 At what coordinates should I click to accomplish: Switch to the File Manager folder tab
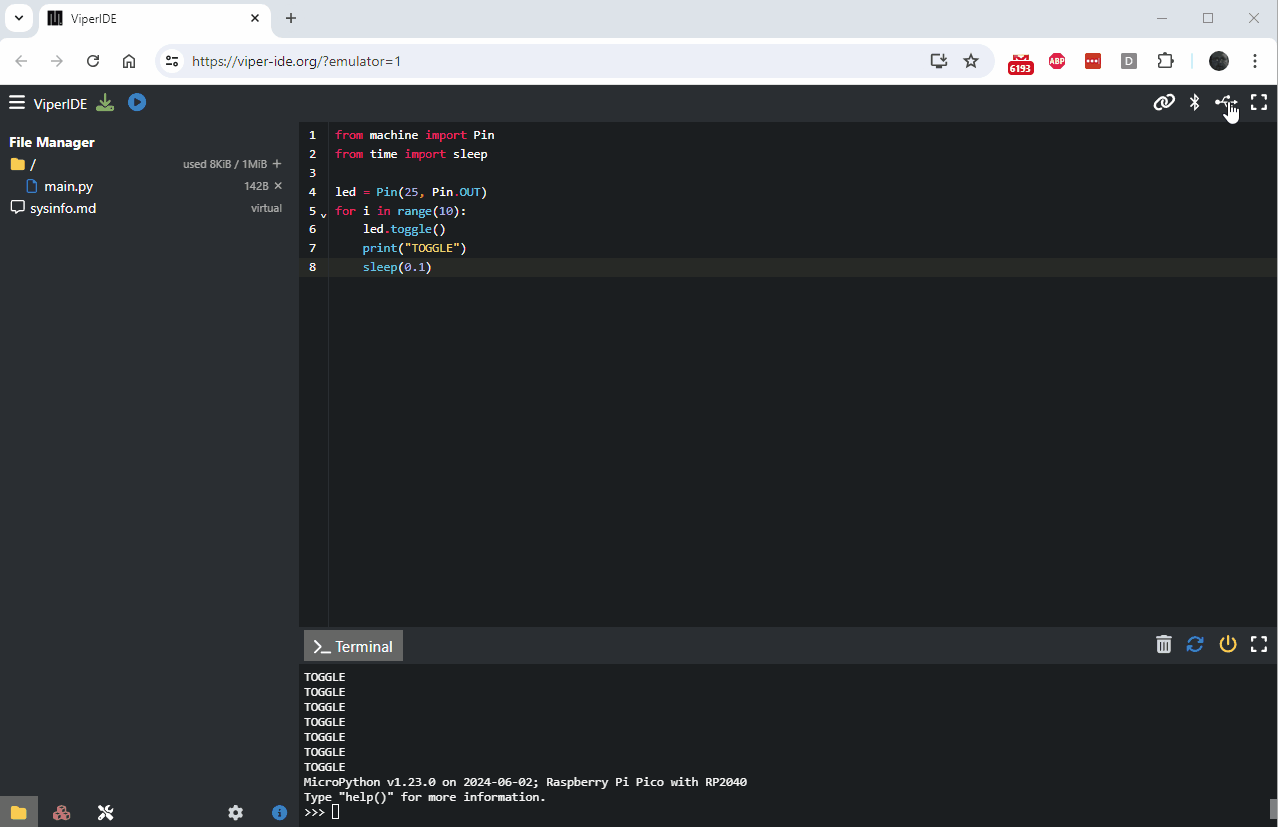(18, 811)
